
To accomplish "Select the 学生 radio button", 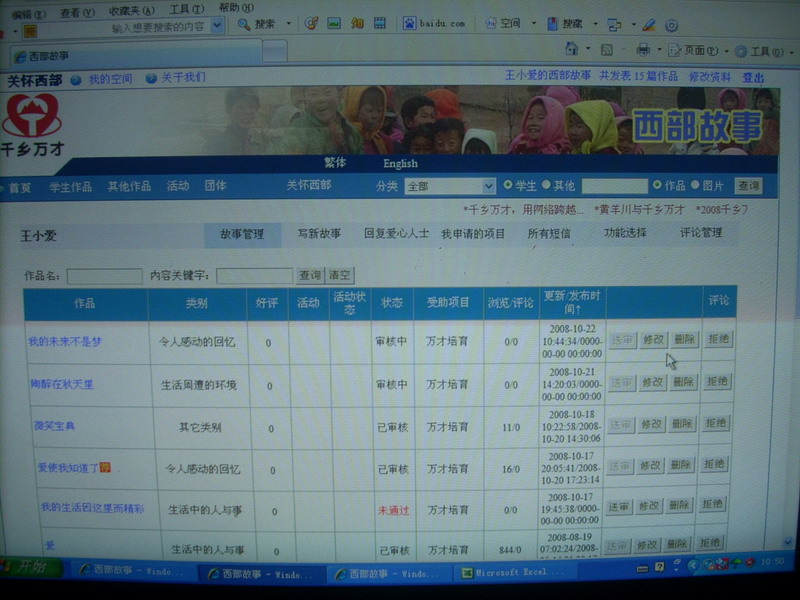I will 508,185.
